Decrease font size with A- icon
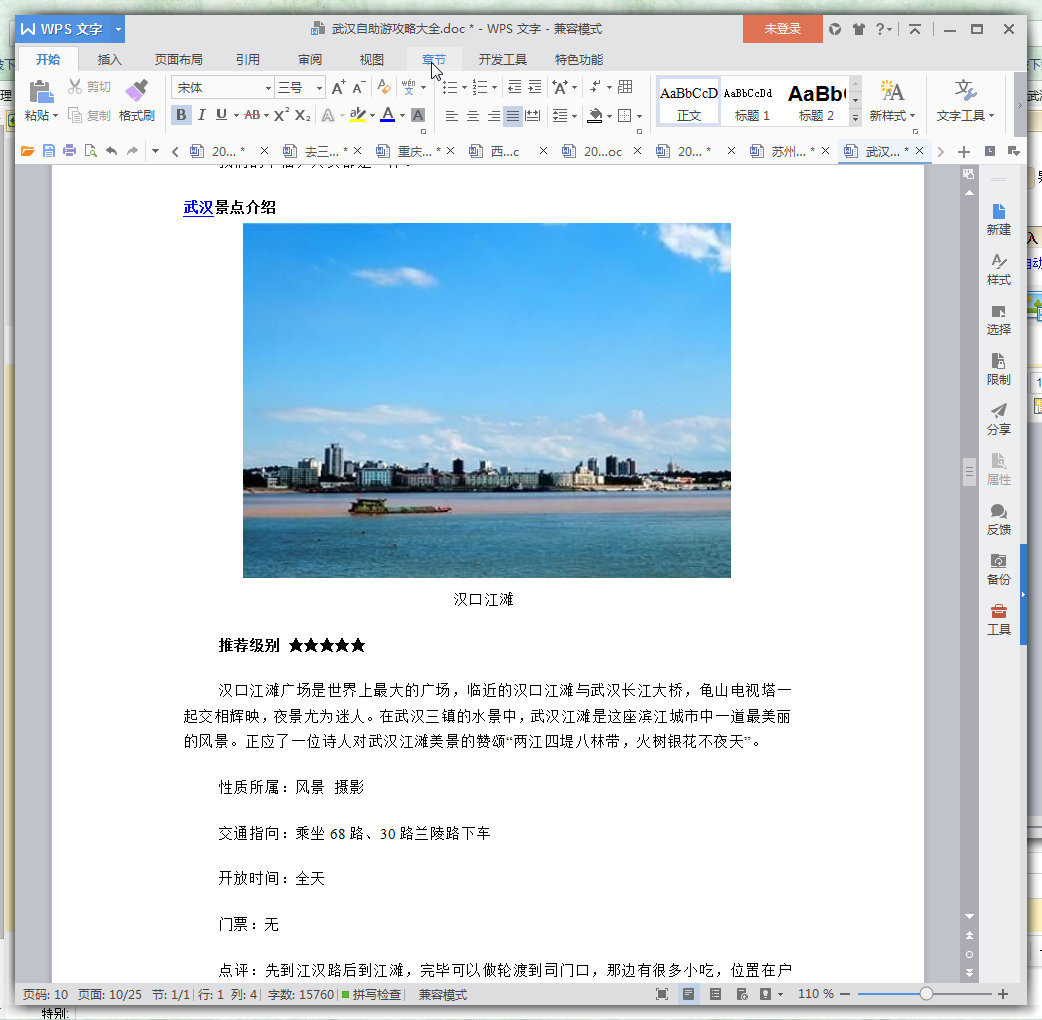This screenshot has height=1020, width=1042. coord(359,87)
